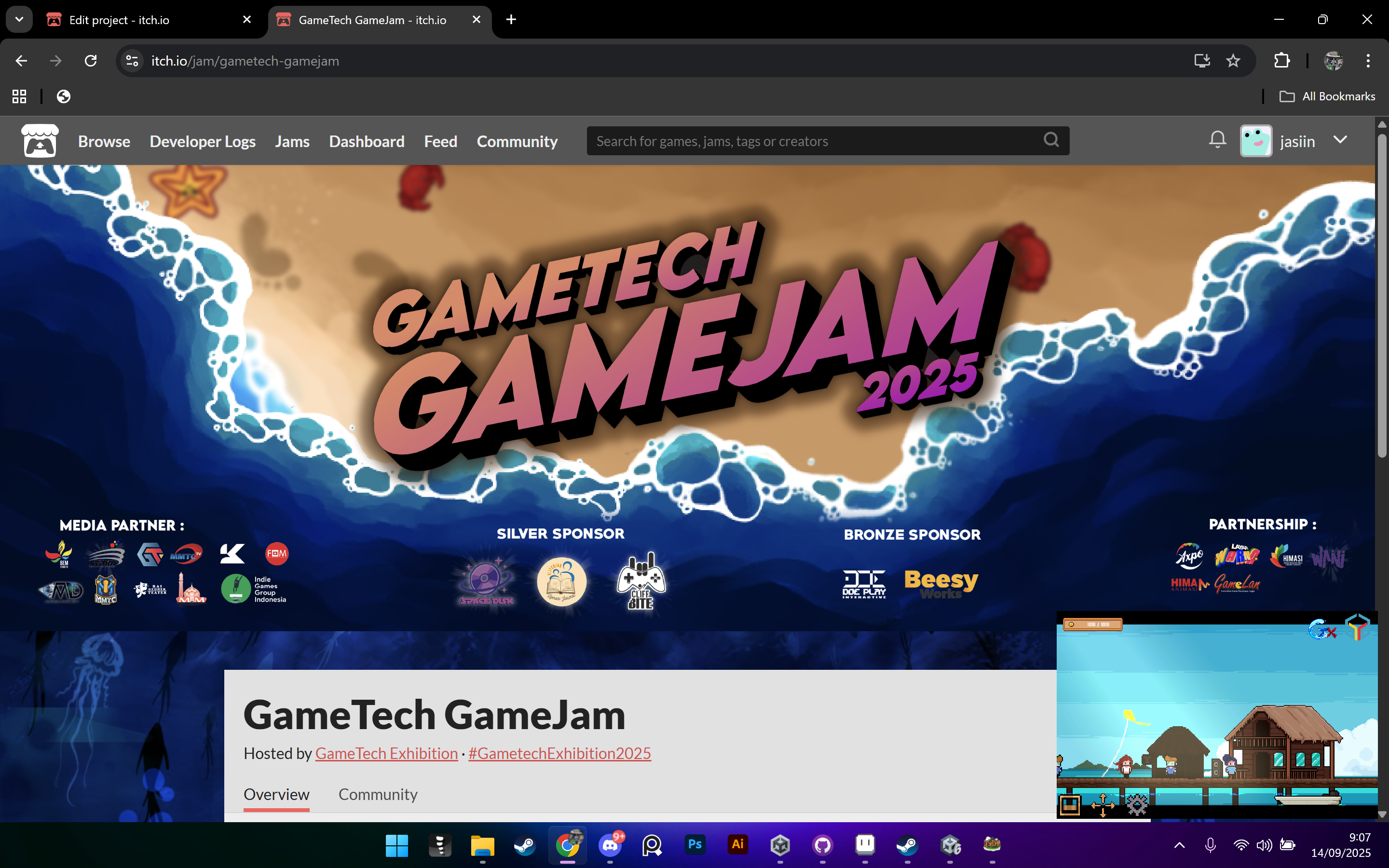This screenshot has height=868, width=1389.
Task: Click the itch.io logo home icon
Action: (40, 141)
